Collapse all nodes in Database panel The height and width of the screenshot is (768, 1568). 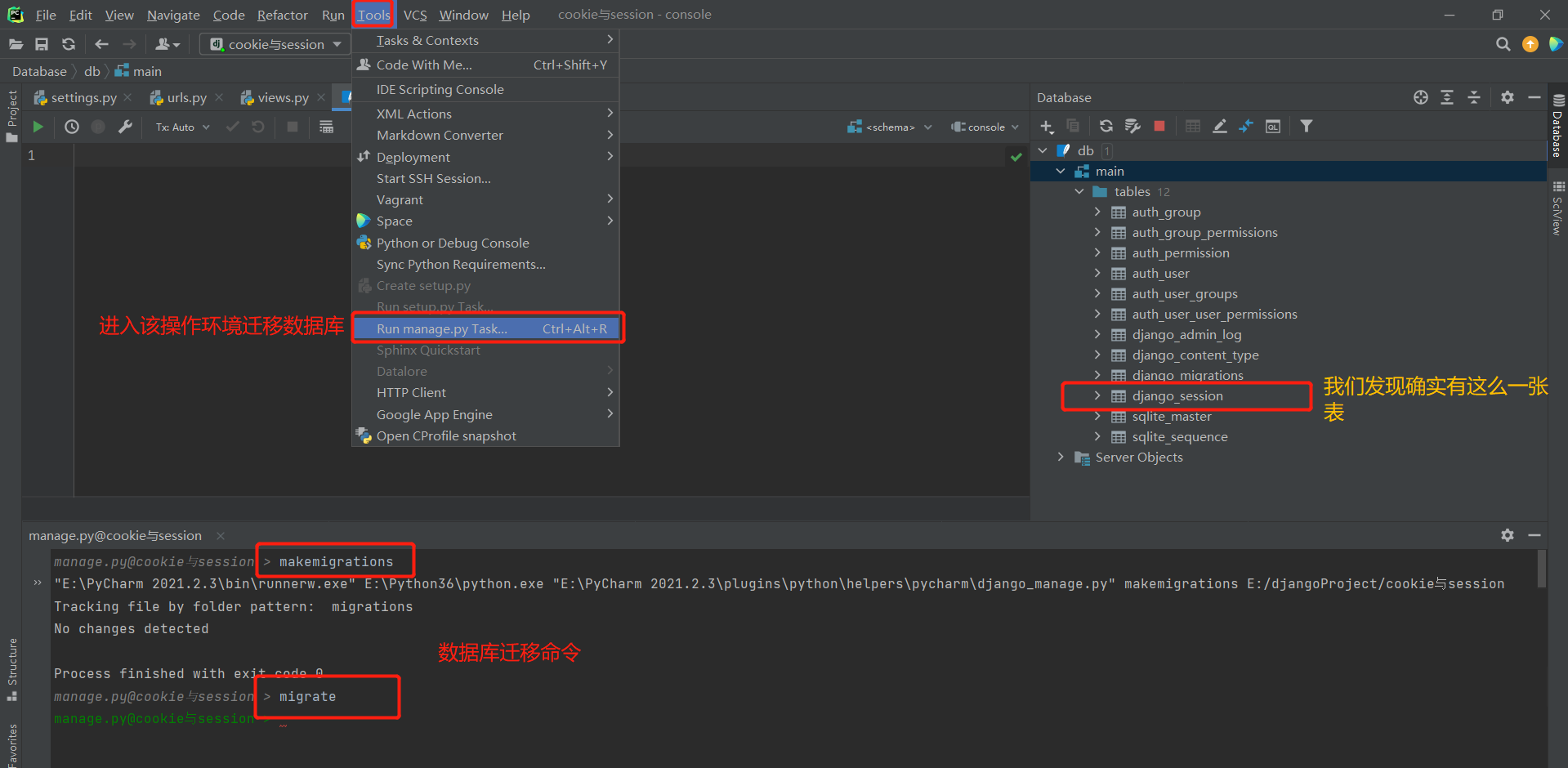[x=1474, y=97]
